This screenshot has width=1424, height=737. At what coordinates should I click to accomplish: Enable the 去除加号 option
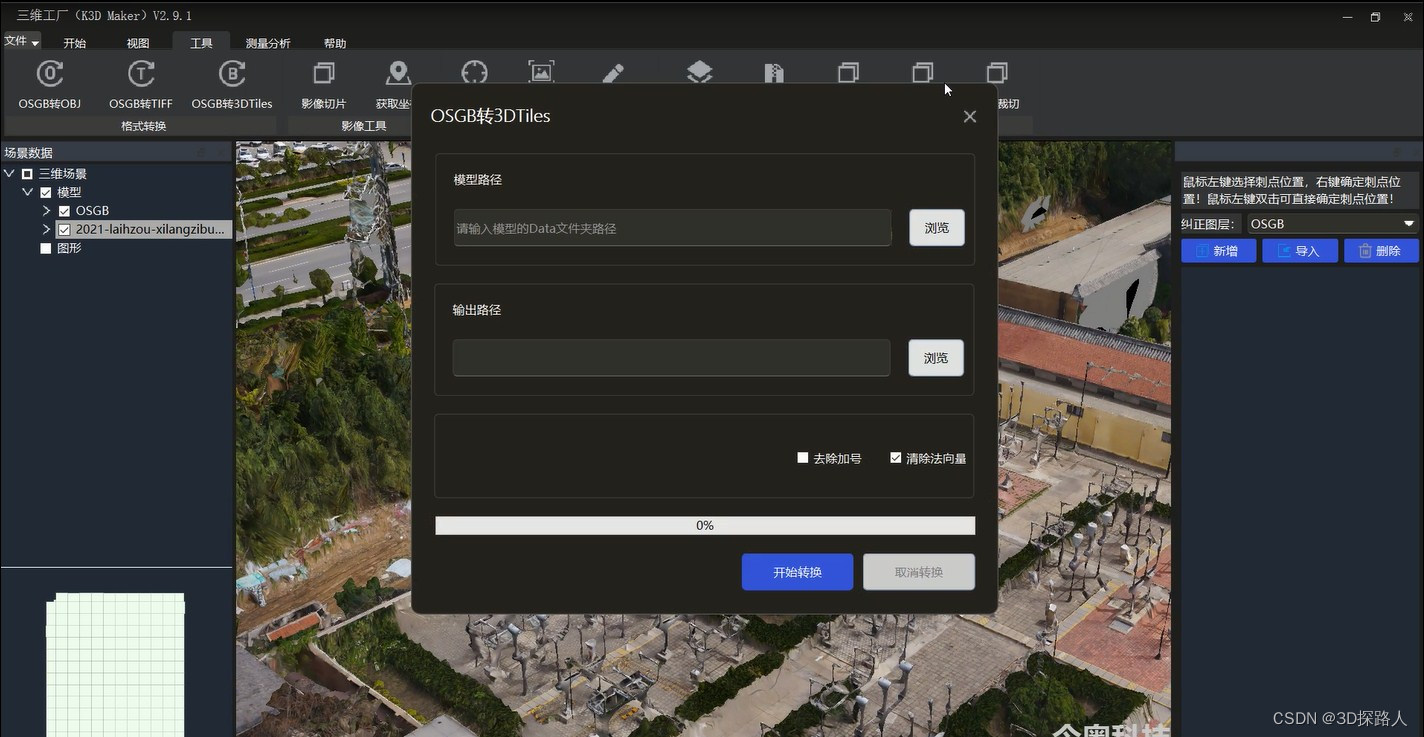coord(802,458)
